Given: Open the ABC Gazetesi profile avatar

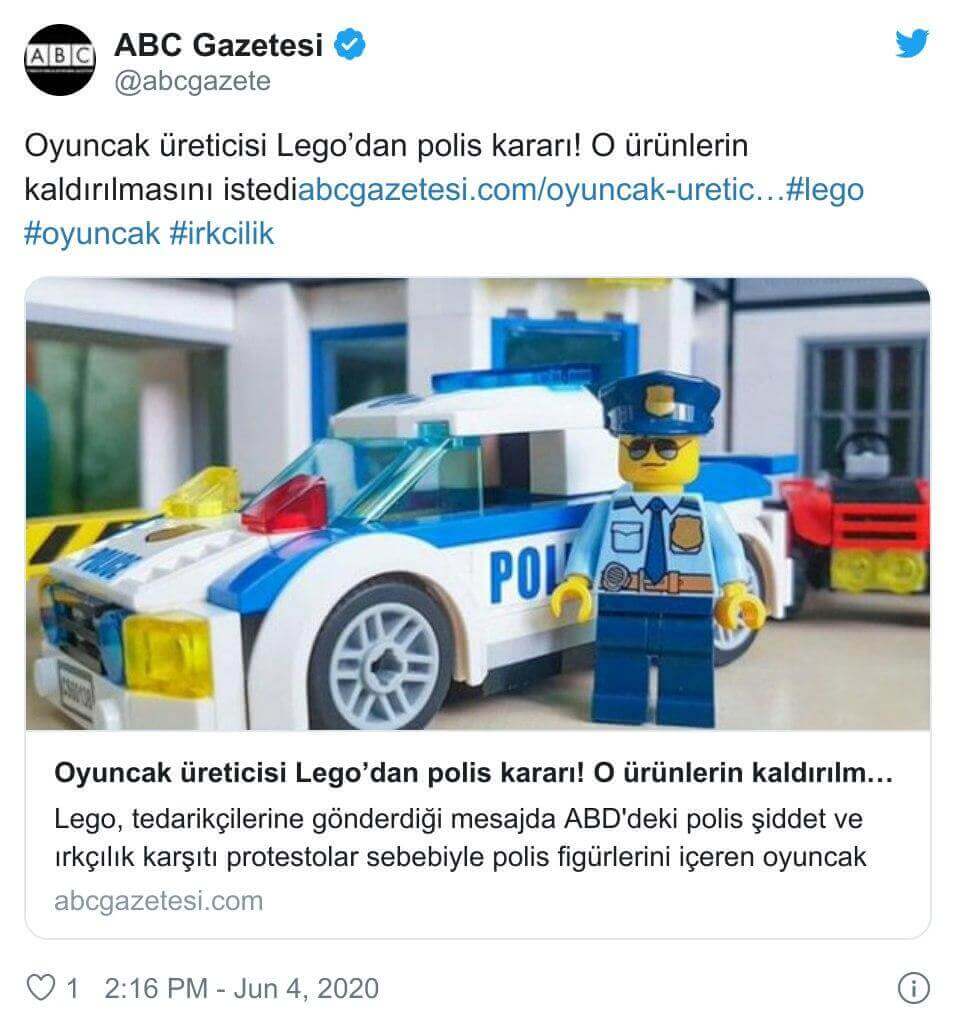Looking at the screenshot, I should (60, 60).
